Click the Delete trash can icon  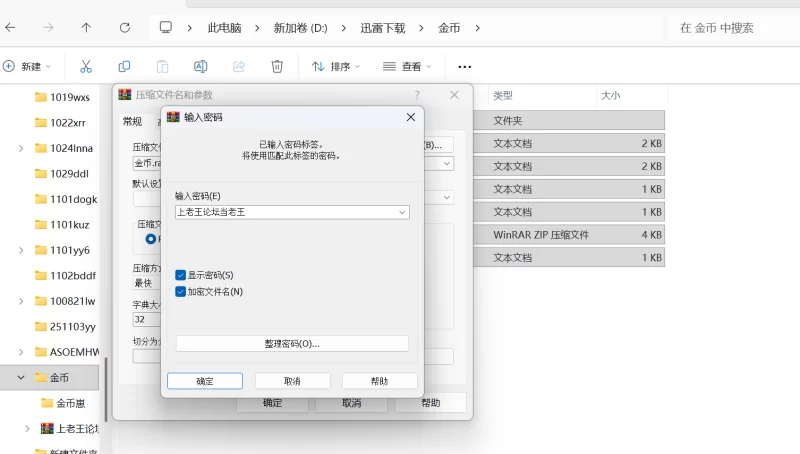click(x=277, y=66)
